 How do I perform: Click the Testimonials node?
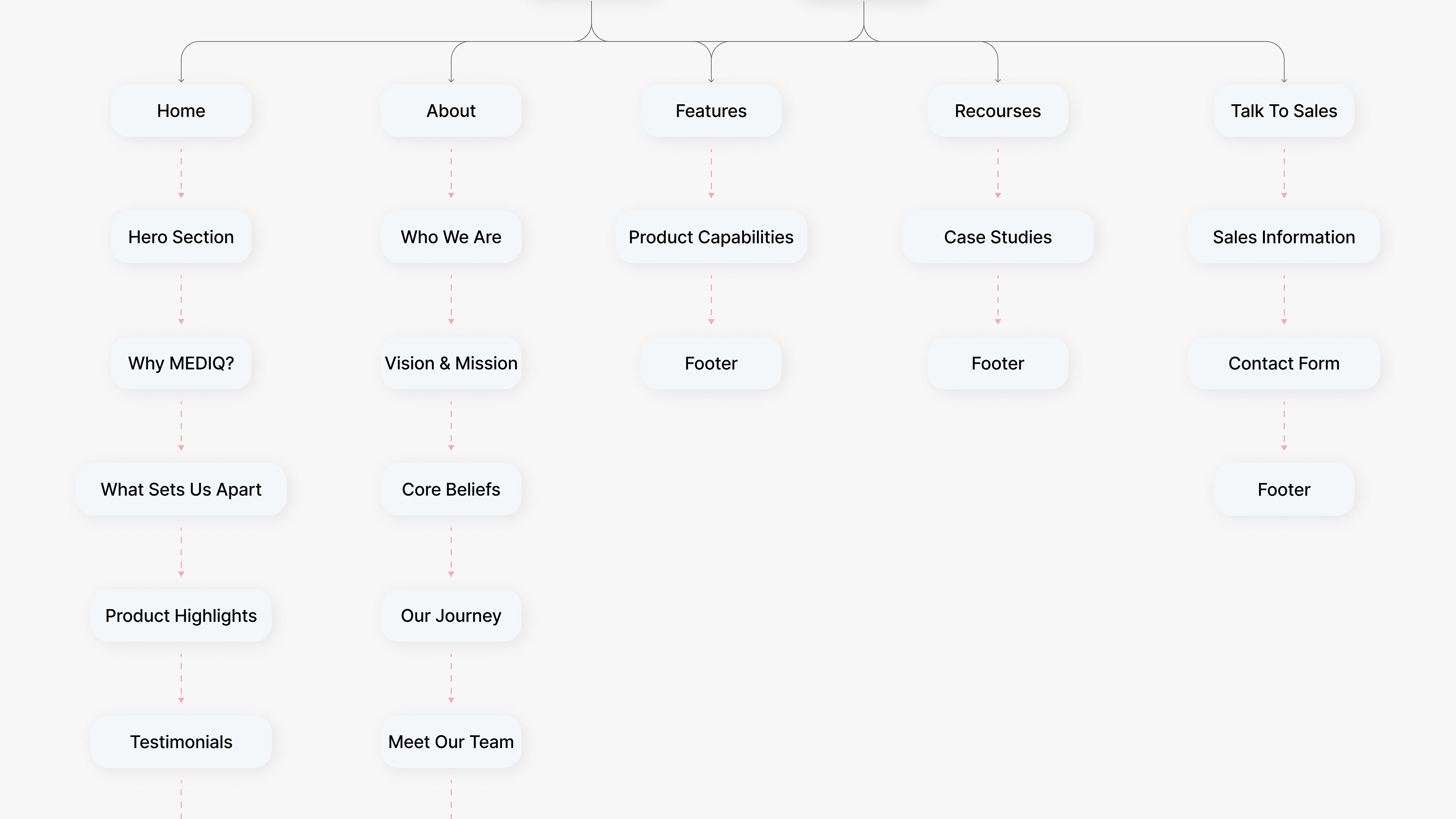point(181,742)
